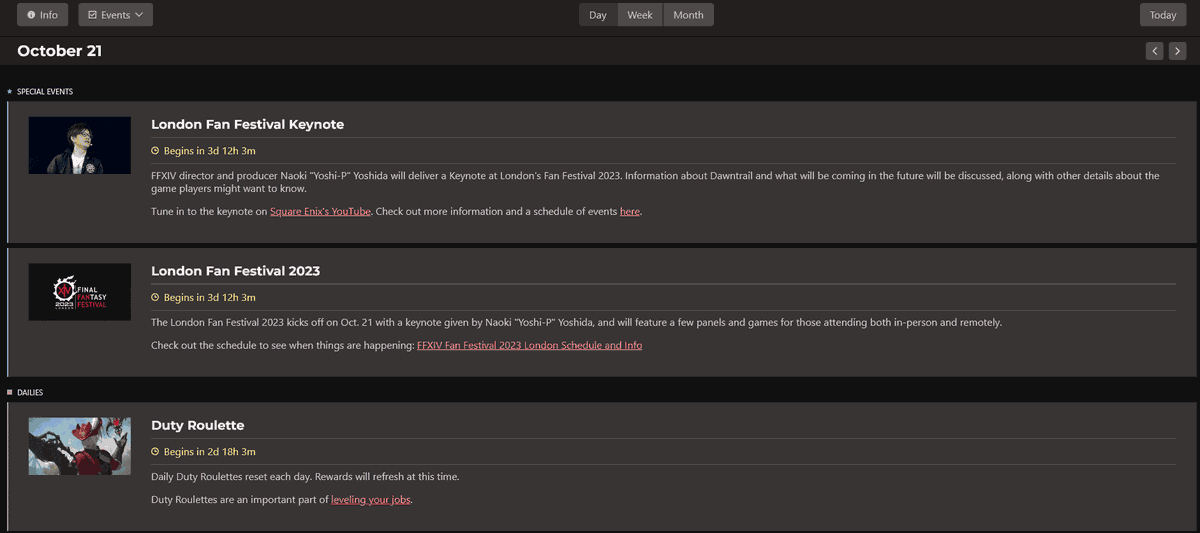The image size is (1200, 533).
Task: Click Keynote 'Begins in 3d 12h 3m' text
Action: pos(210,151)
